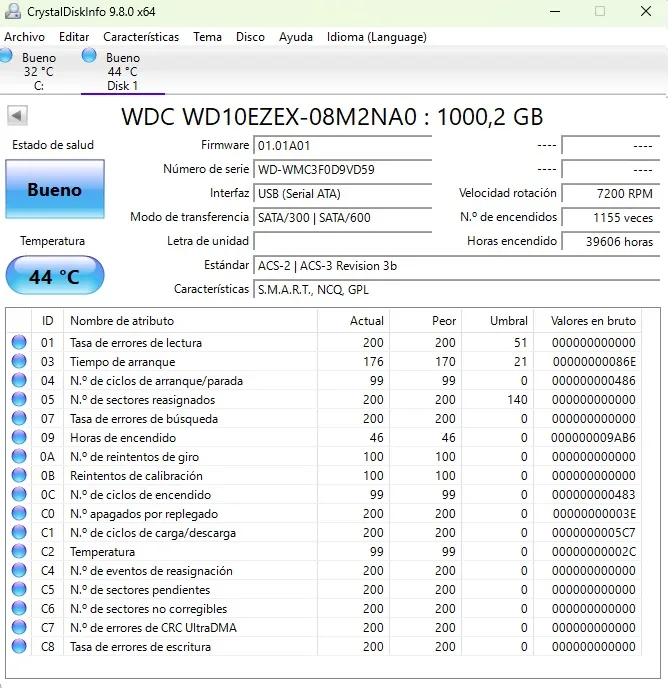Image resolution: width=668 pixels, height=688 pixels.
Task: Click the Nombre de atributo column header
Action: tap(190, 321)
